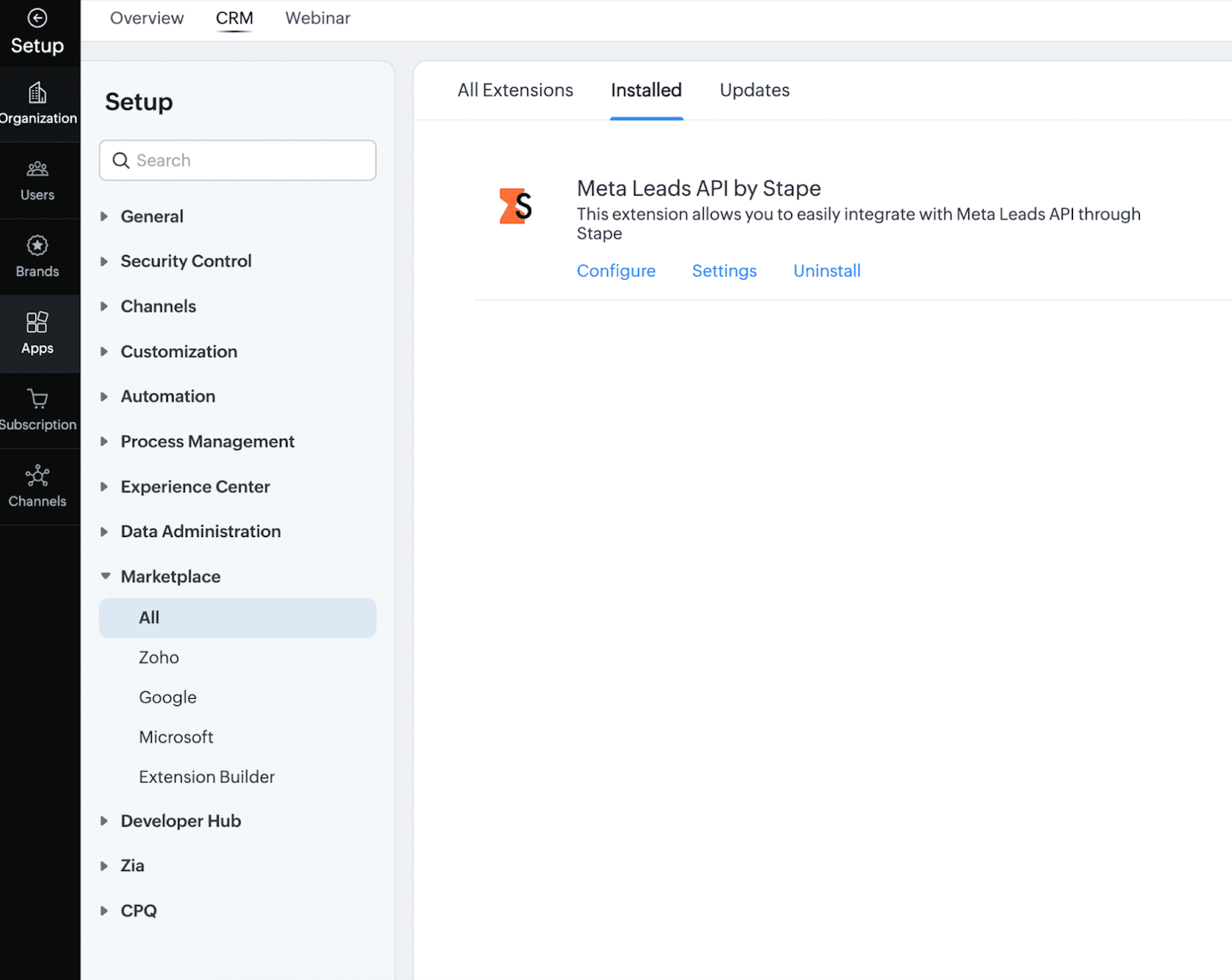Click the Customization label
Screen dimensions: 1232x980
(179, 352)
